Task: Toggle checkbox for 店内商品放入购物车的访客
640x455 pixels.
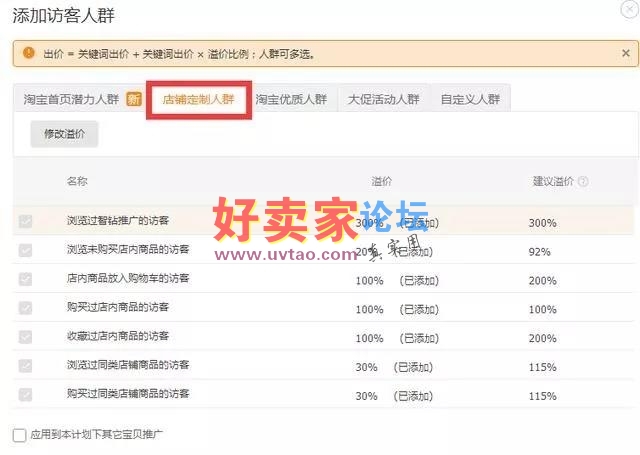Action: tap(25, 279)
